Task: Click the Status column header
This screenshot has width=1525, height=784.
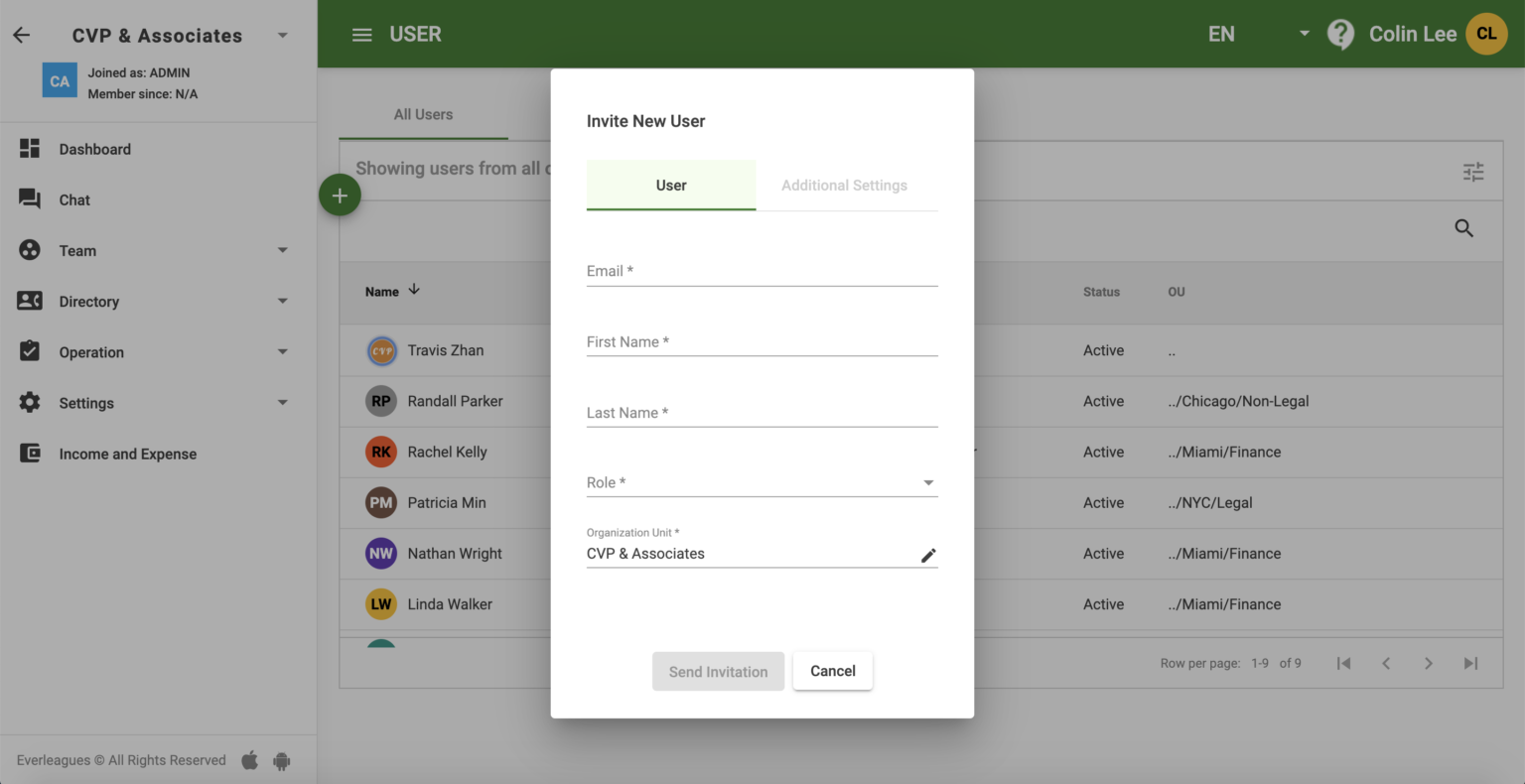Action: pos(1101,292)
